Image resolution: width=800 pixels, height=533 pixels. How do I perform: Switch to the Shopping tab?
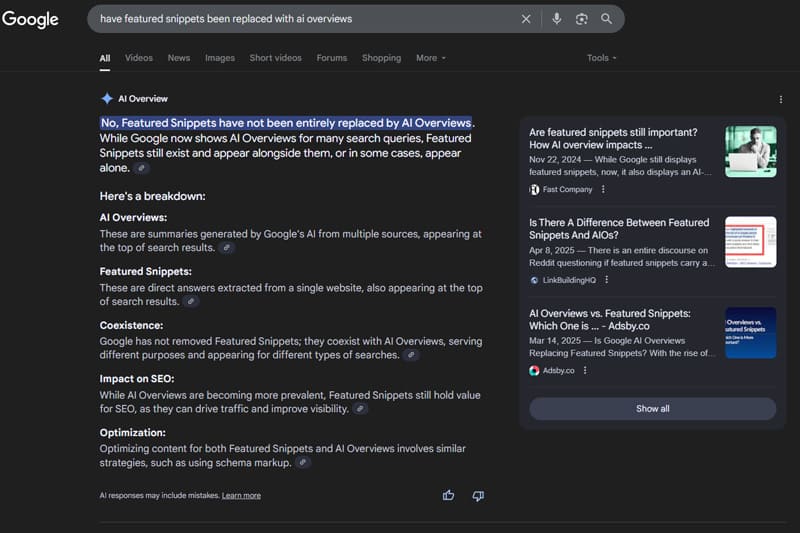(x=382, y=58)
